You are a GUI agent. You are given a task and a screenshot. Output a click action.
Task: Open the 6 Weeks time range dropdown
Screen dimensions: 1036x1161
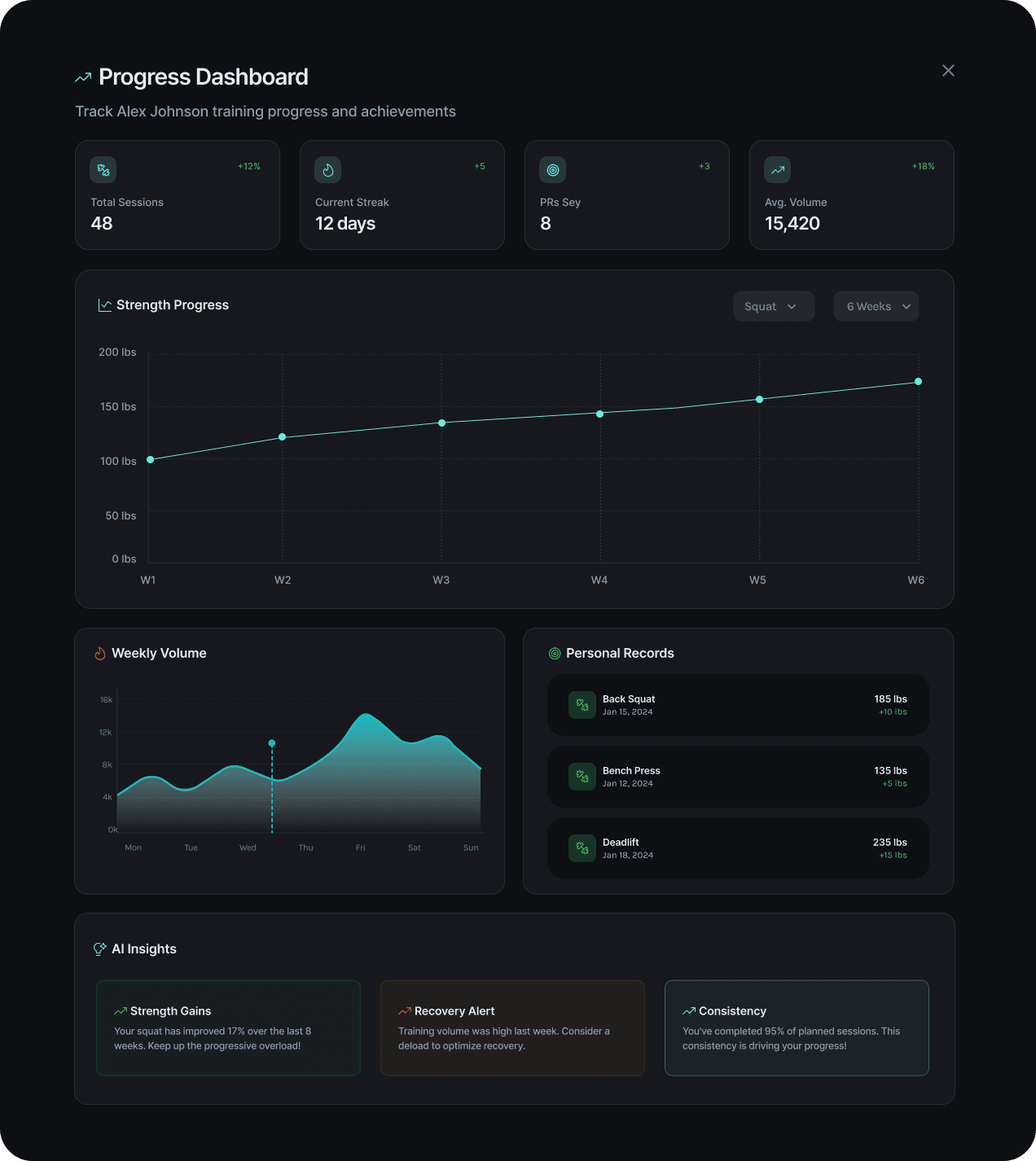click(x=876, y=306)
